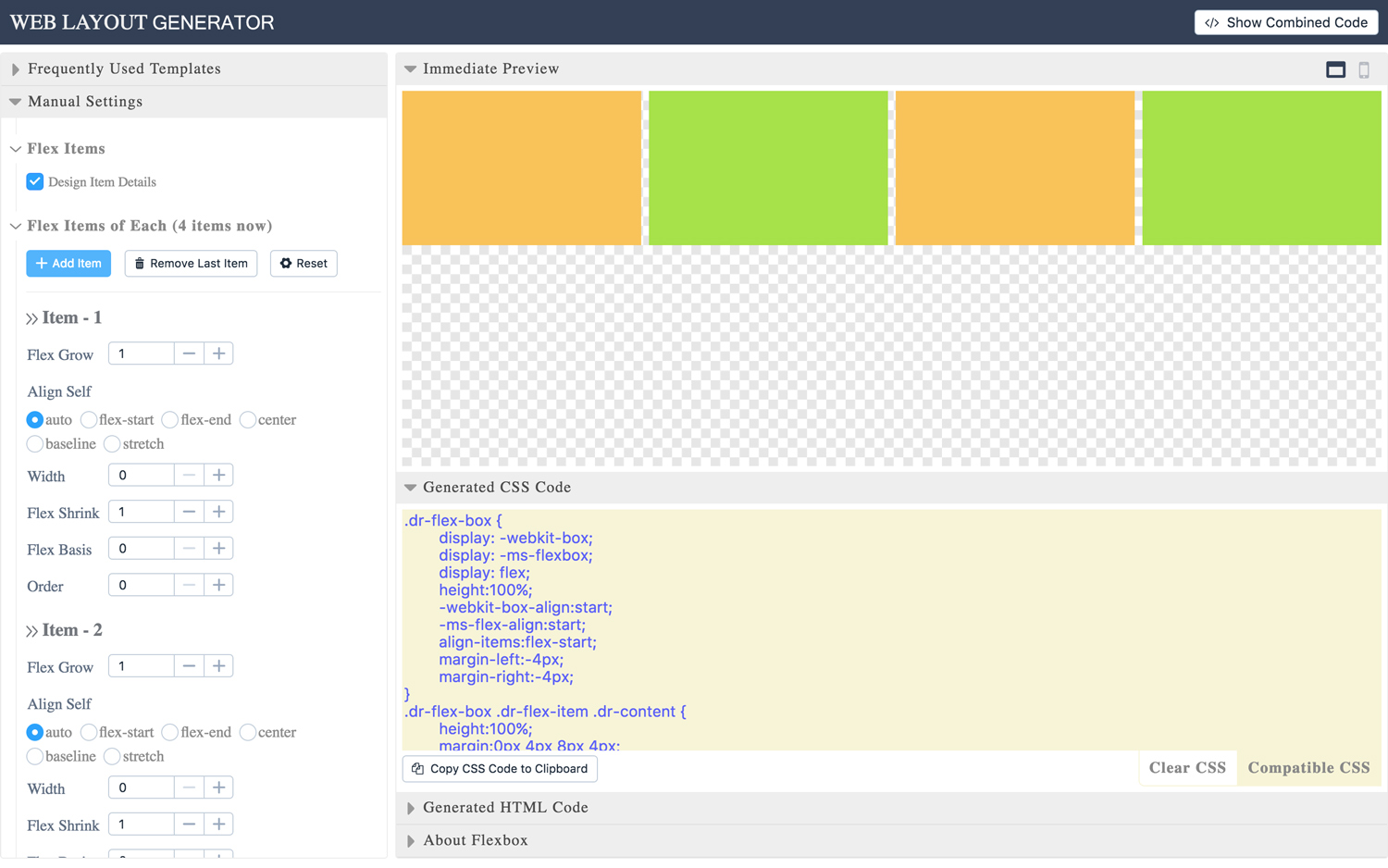Click Item 2 Width input field
Viewport: 1388px width, 868px height.
click(142, 787)
